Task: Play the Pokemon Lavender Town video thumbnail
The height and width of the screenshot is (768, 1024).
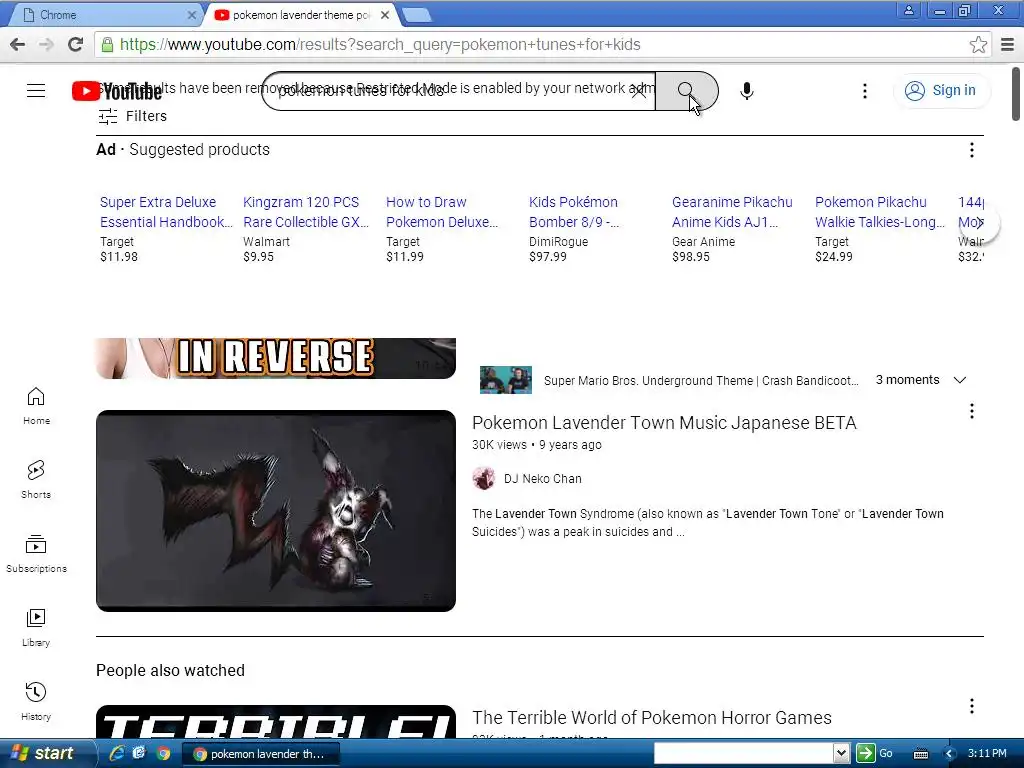Action: [x=276, y=511]
